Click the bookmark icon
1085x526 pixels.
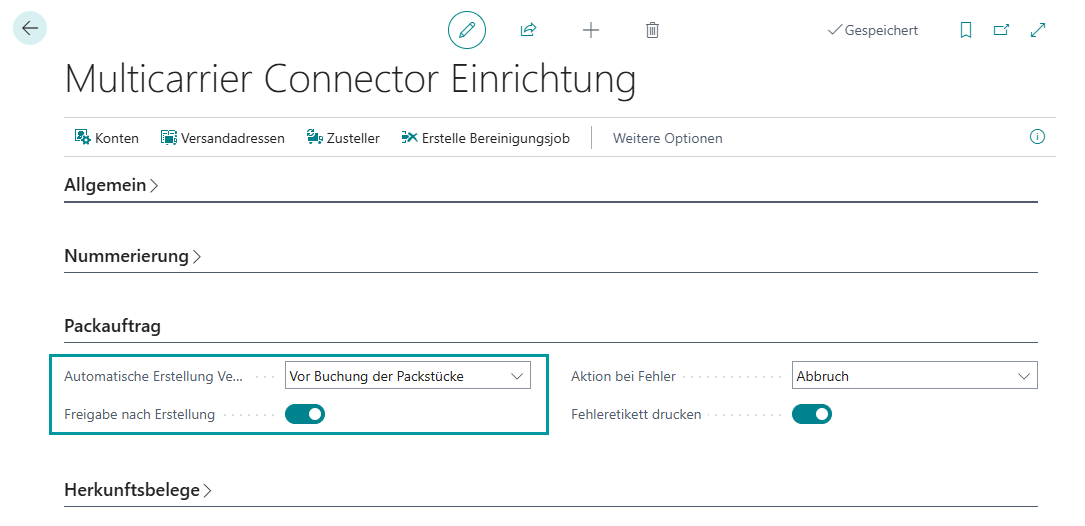[x=966, y=30]
